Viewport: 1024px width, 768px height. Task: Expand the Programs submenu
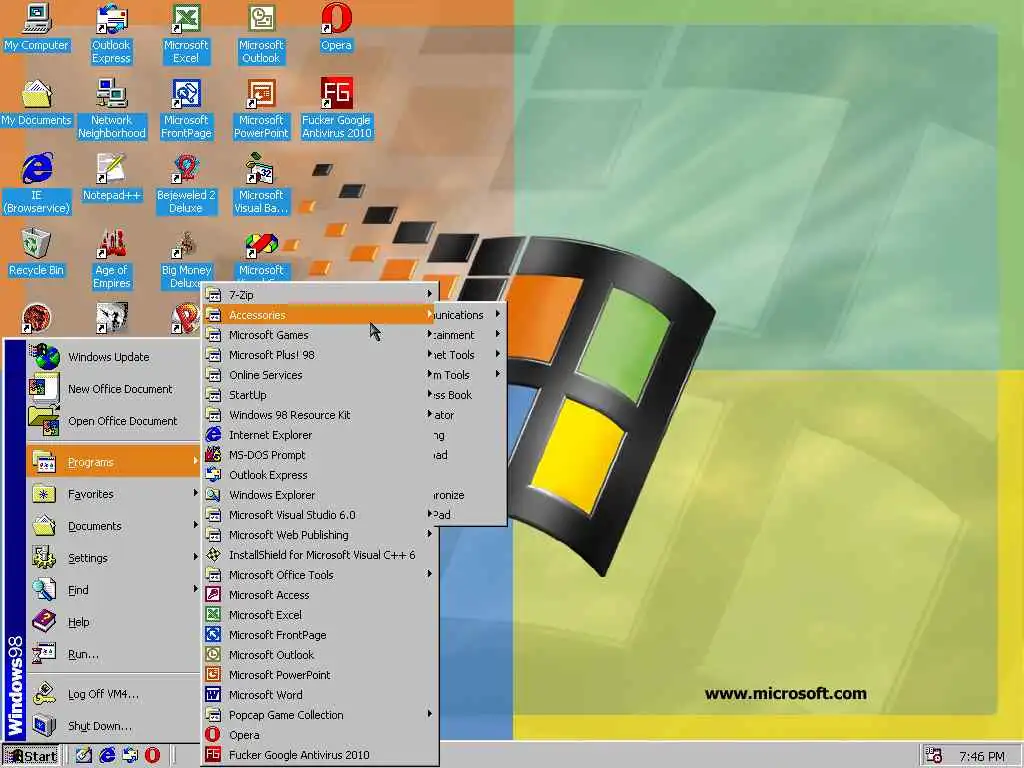click(x=114, y=462)
